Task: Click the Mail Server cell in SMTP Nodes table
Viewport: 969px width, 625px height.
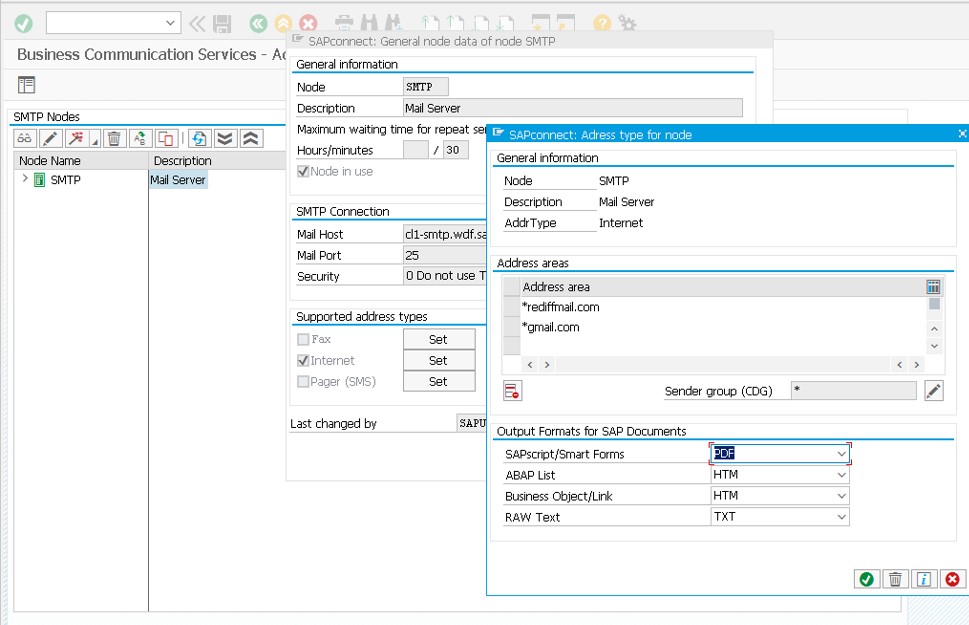Action: coord(178,180)
